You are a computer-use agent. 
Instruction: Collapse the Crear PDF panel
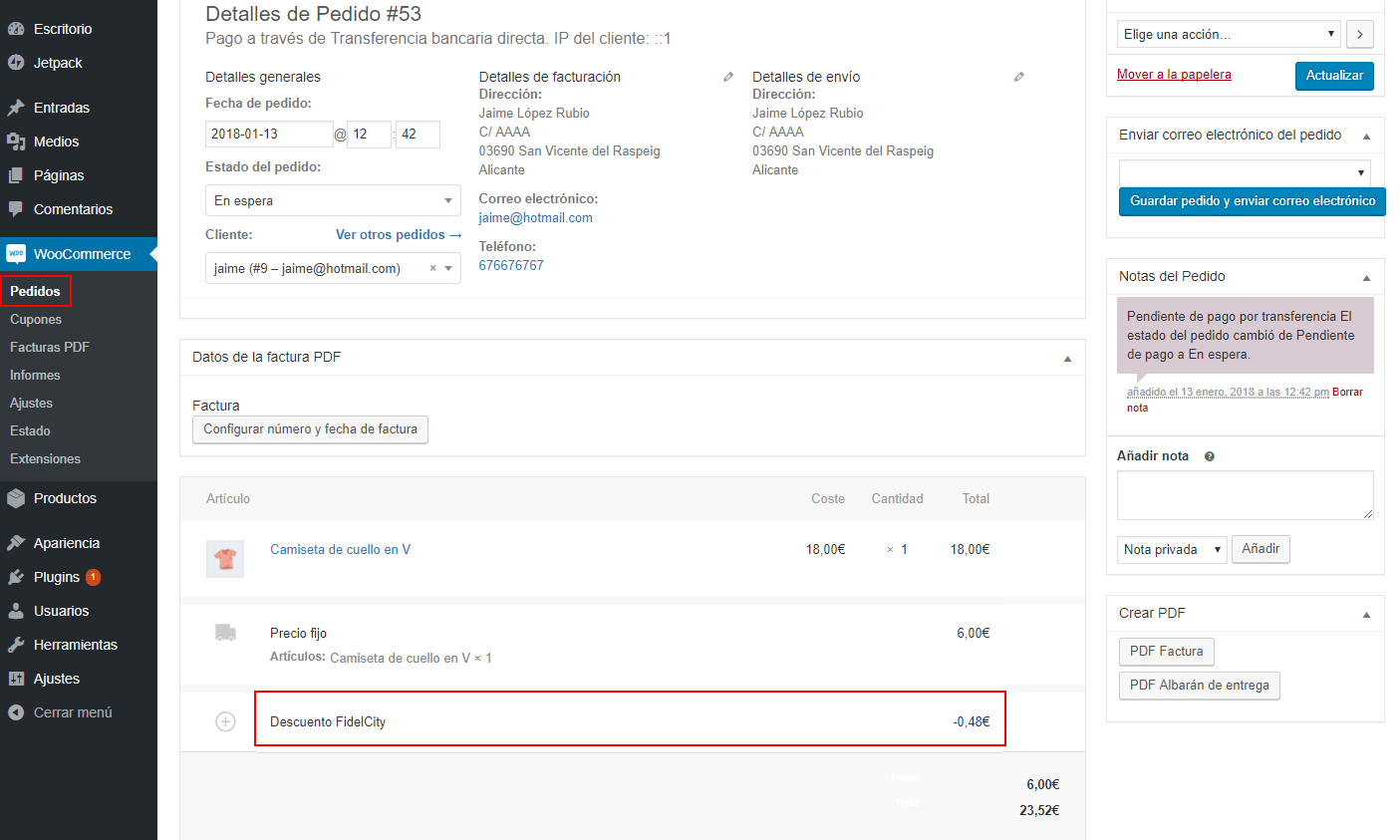point(1366,614)
